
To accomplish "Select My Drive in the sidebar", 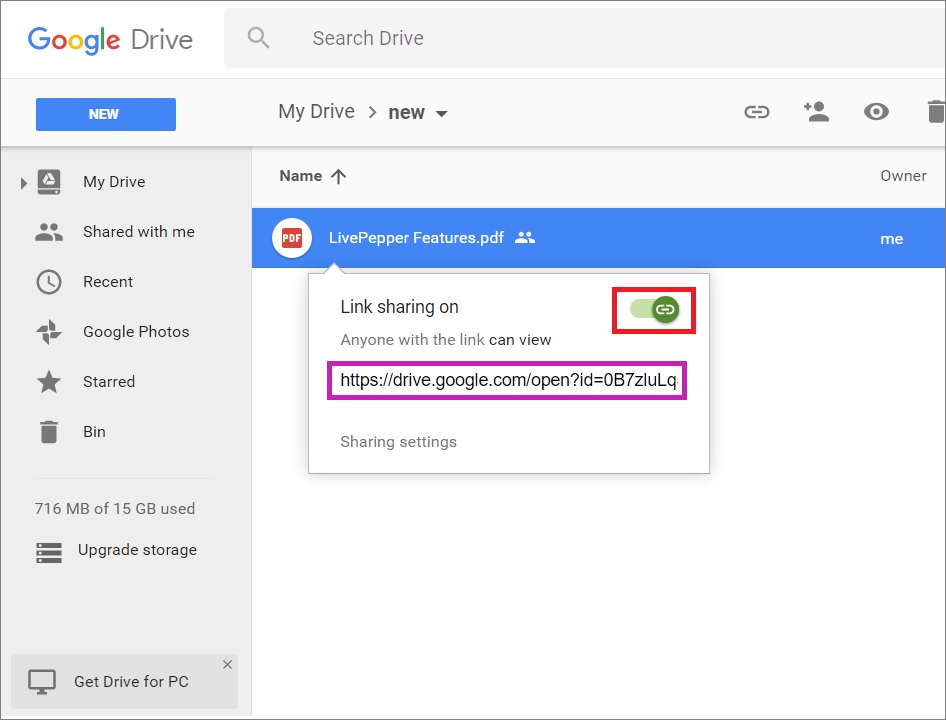I will click(114, 182).
